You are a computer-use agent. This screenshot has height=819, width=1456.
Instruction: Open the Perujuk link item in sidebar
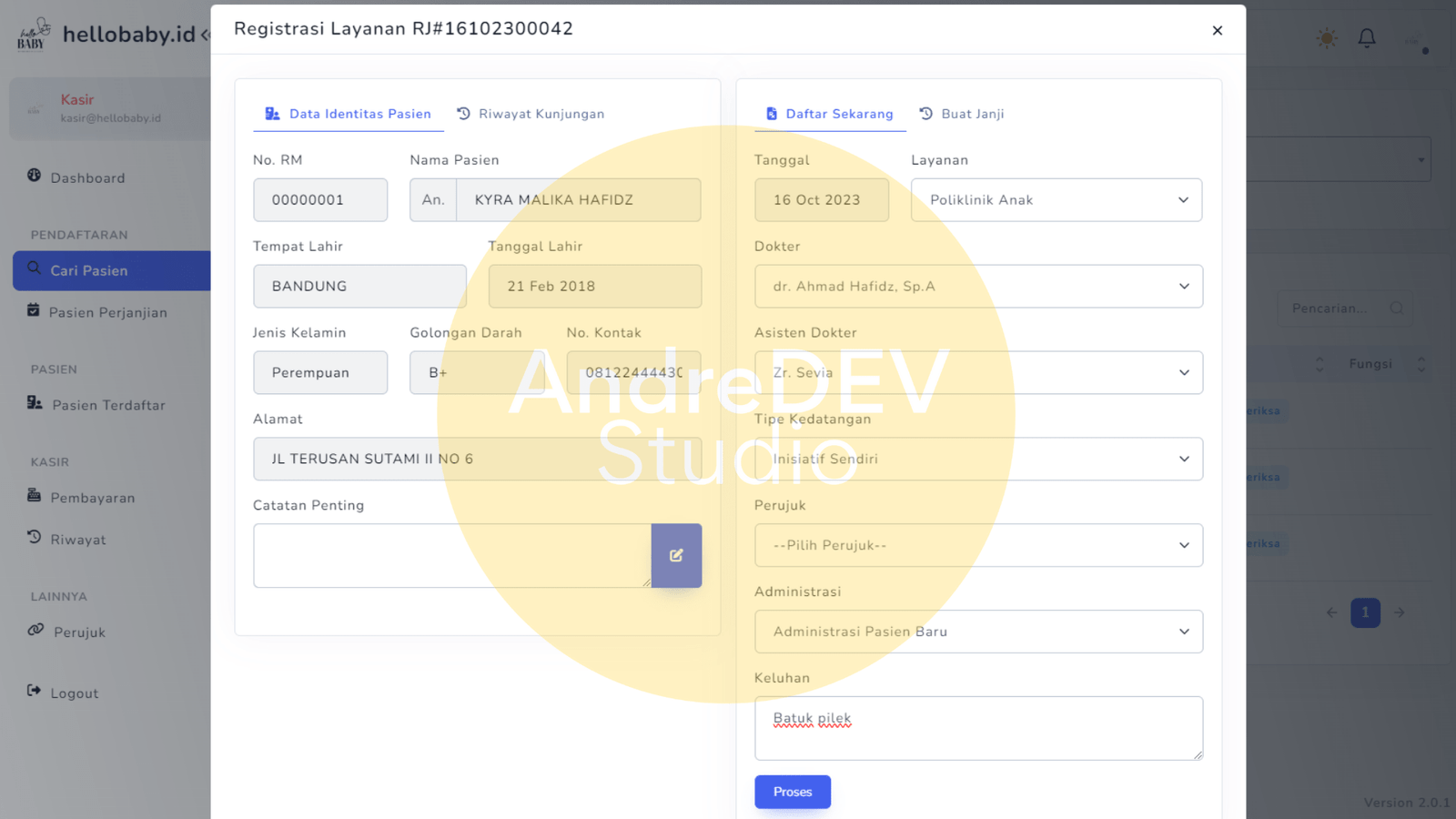(x=79, y=632)
